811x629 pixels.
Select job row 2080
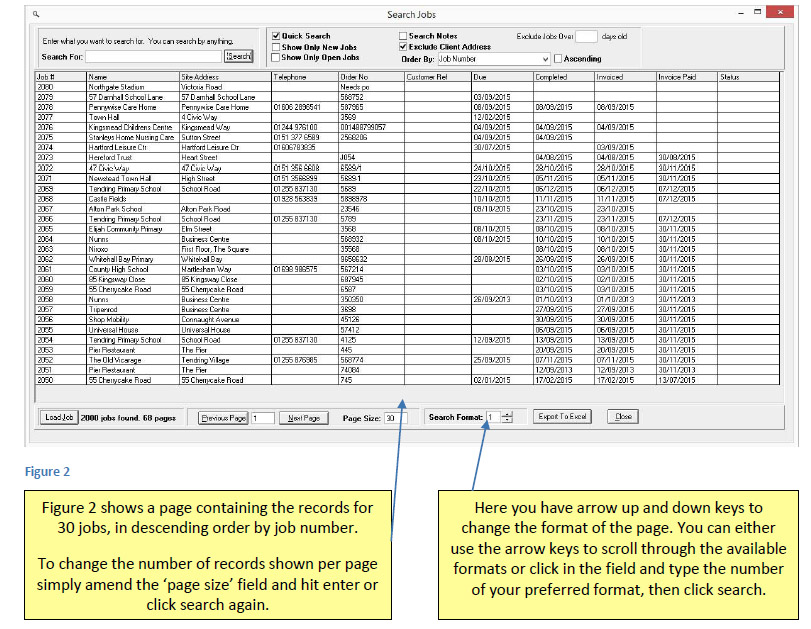click(407, 87)
